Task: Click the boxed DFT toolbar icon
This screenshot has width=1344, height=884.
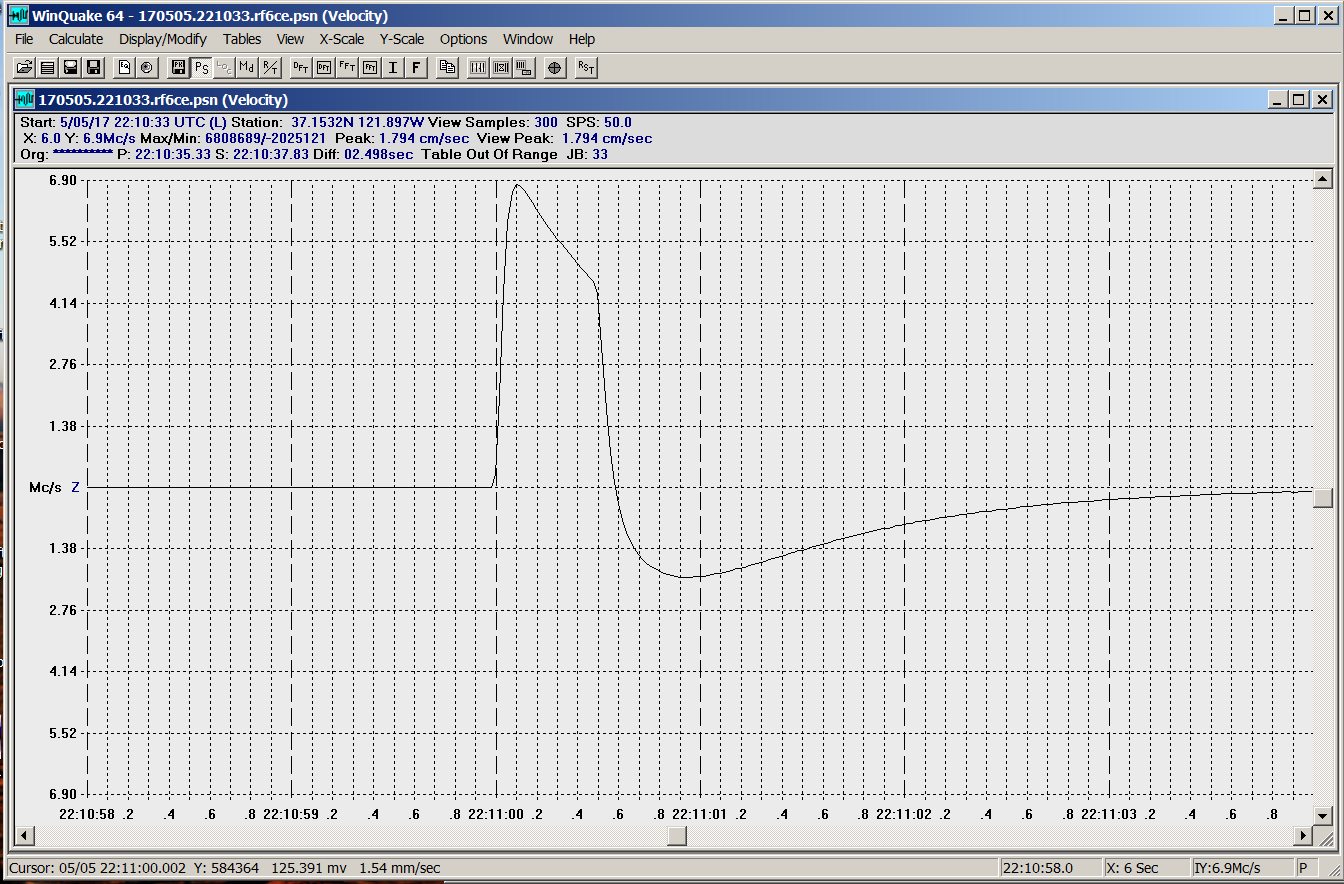Action: [x=323, y=67]
